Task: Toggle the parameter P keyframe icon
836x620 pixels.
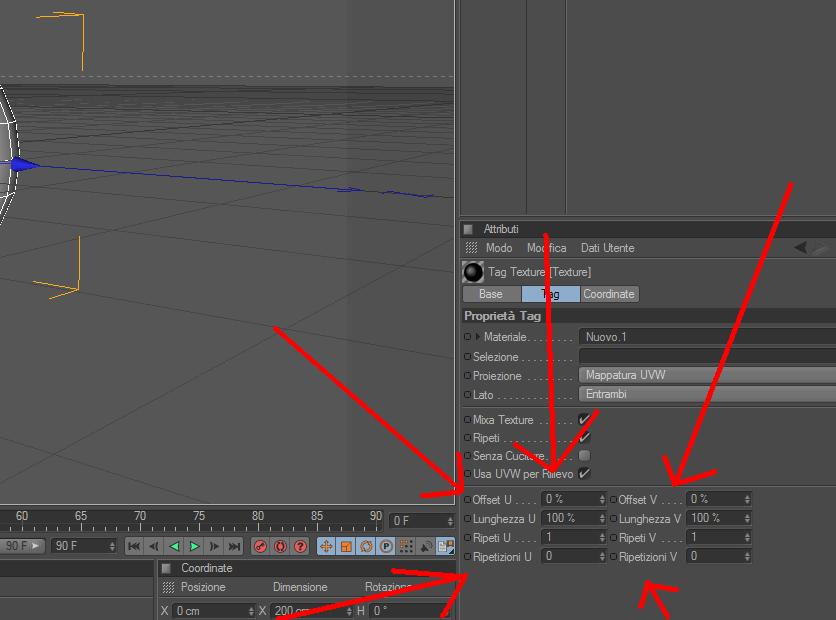Action: pos(386,546)
